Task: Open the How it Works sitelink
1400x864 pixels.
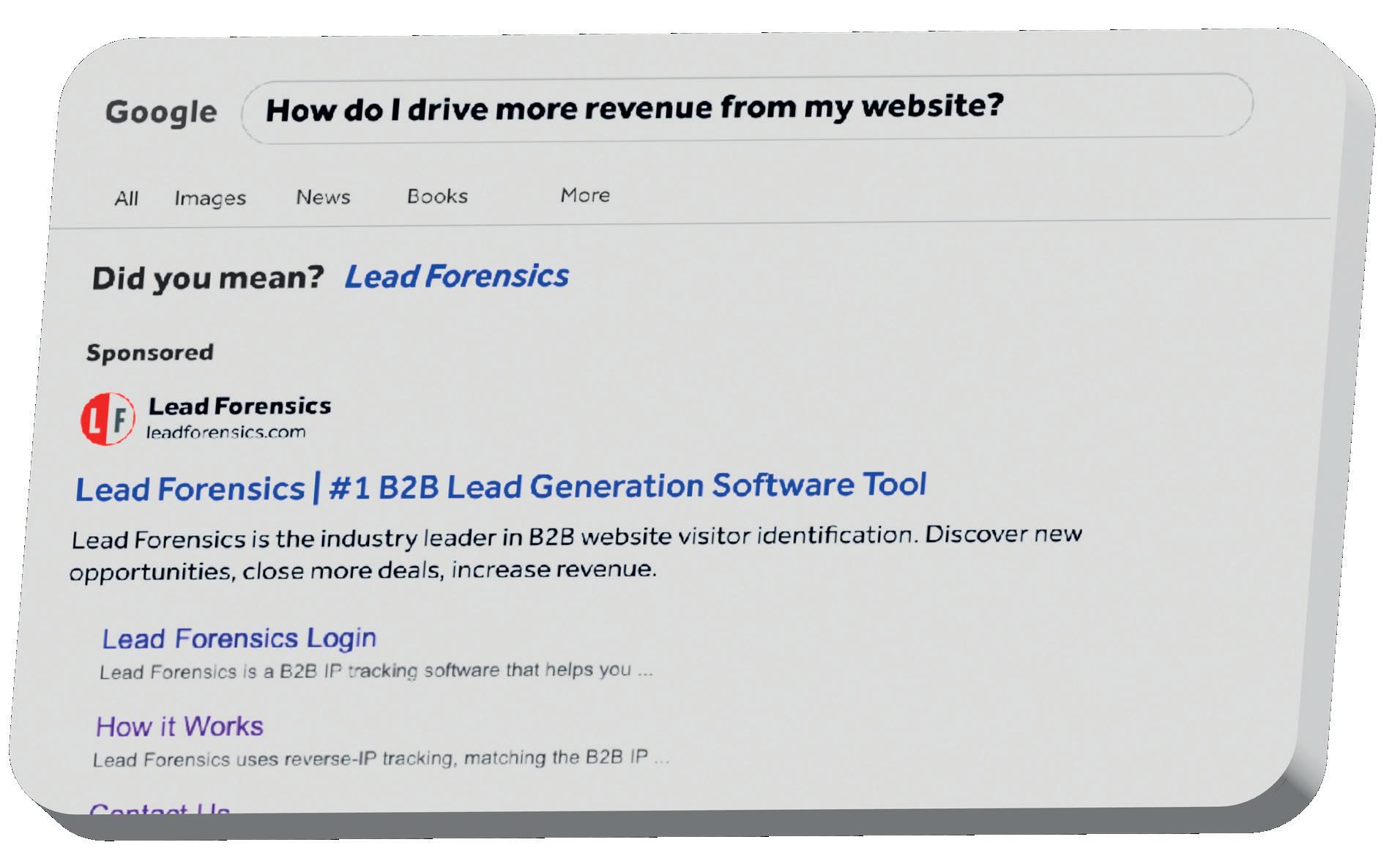Action: [179, 726]
